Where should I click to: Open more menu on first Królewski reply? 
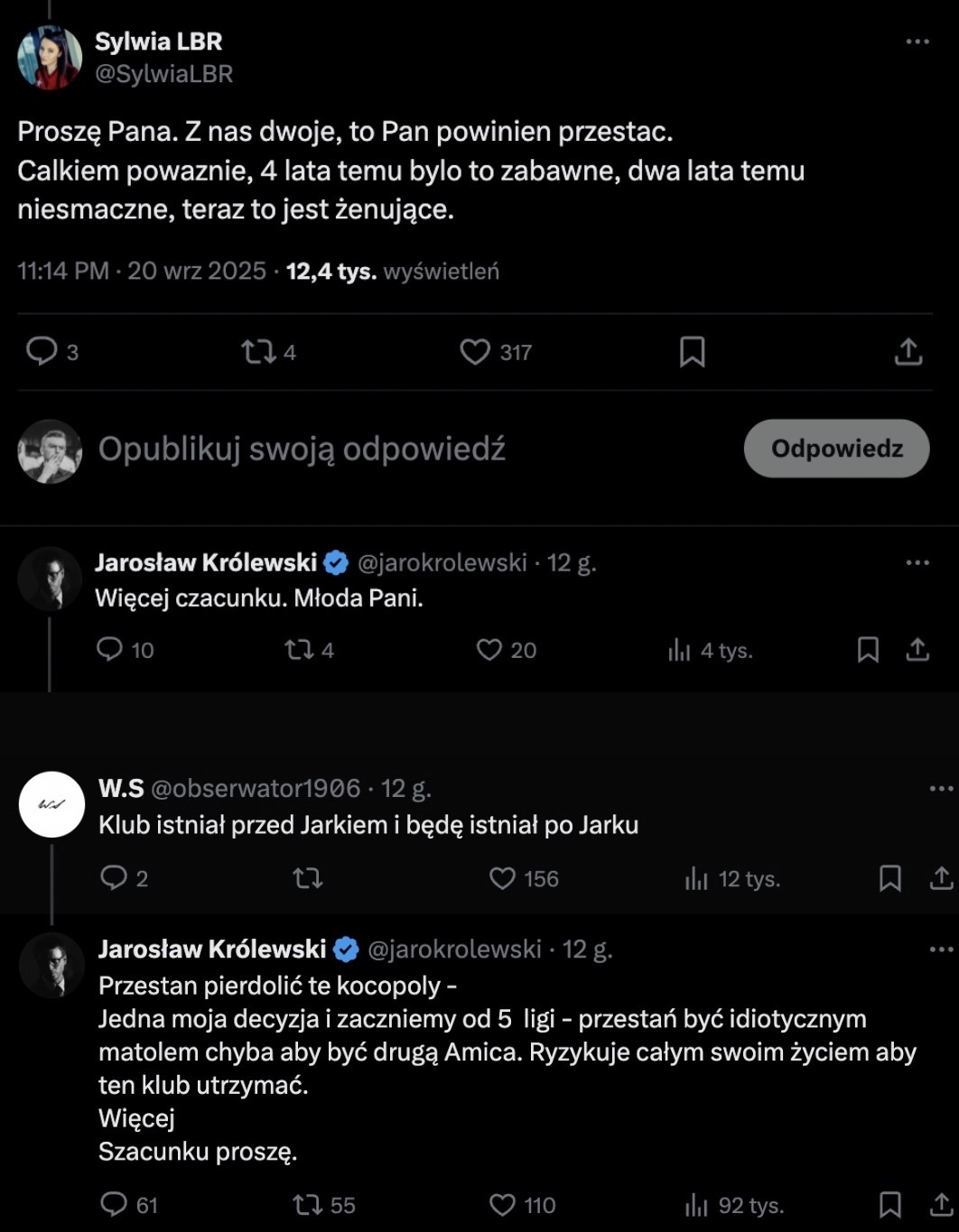tap(917, 562)
